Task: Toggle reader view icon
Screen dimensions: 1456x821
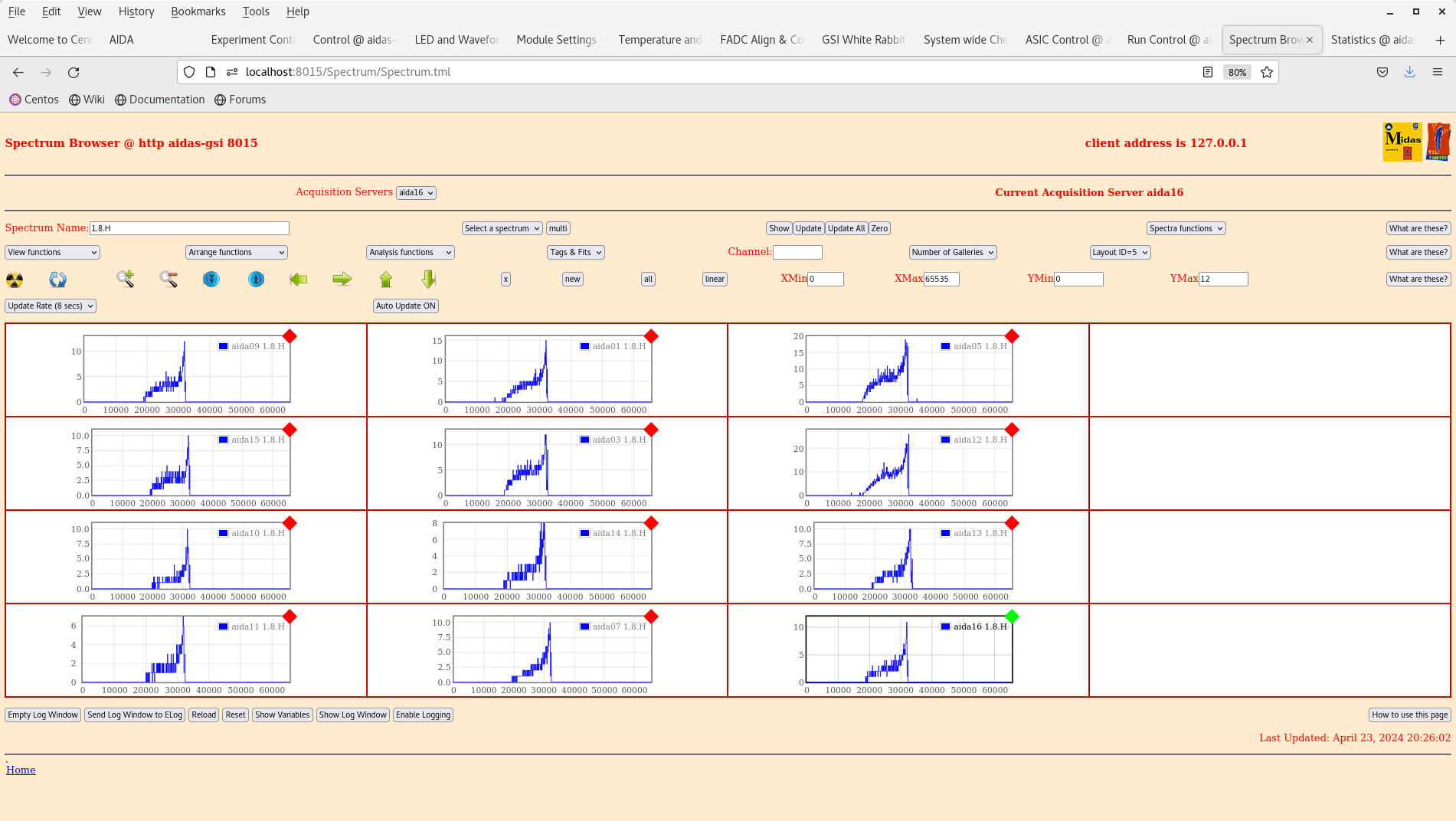Action: point(1208,72)
